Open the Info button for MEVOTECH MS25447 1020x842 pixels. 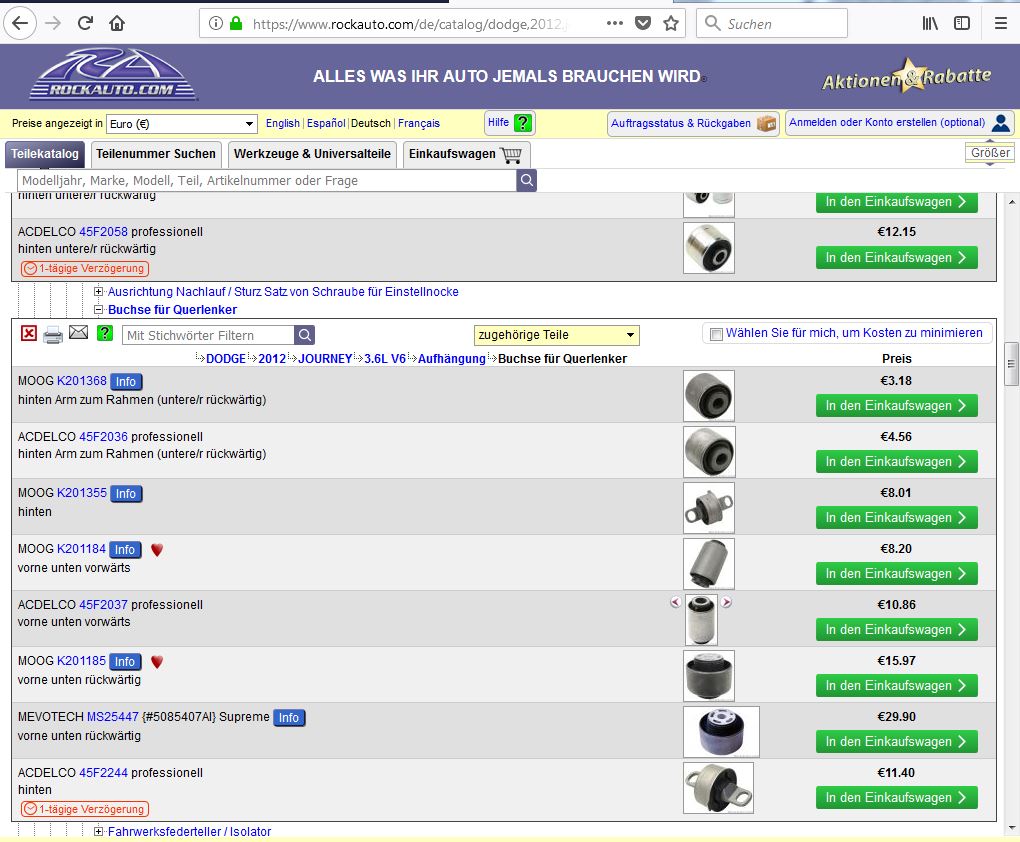pyautogui.click(x=288, y=717)
